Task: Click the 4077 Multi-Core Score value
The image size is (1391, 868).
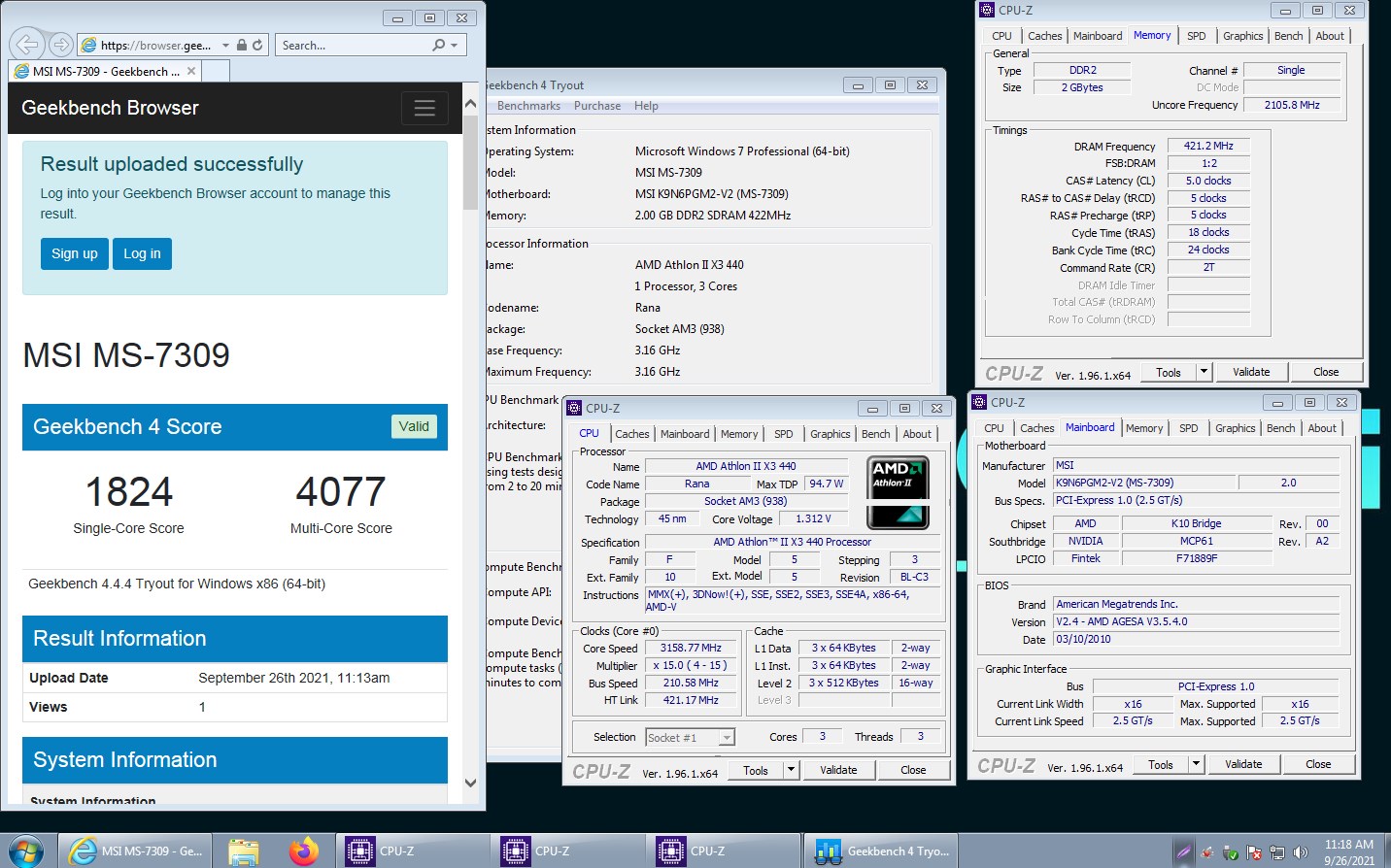Action: (341, 491)
